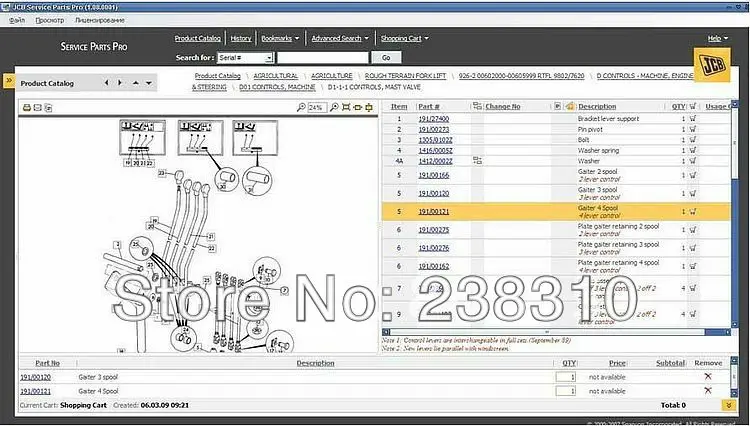Open AGRICULTURAL breadcrumb link

pos(276,76)
